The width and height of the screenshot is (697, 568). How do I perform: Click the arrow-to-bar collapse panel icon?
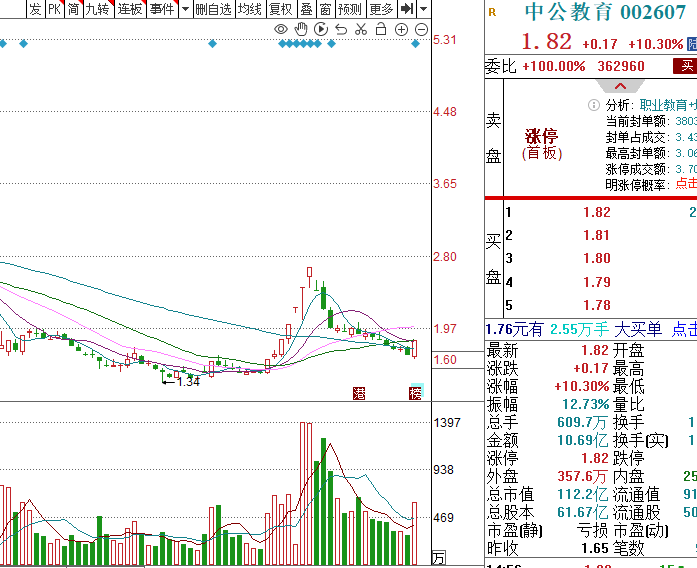[x=407, y=9]
